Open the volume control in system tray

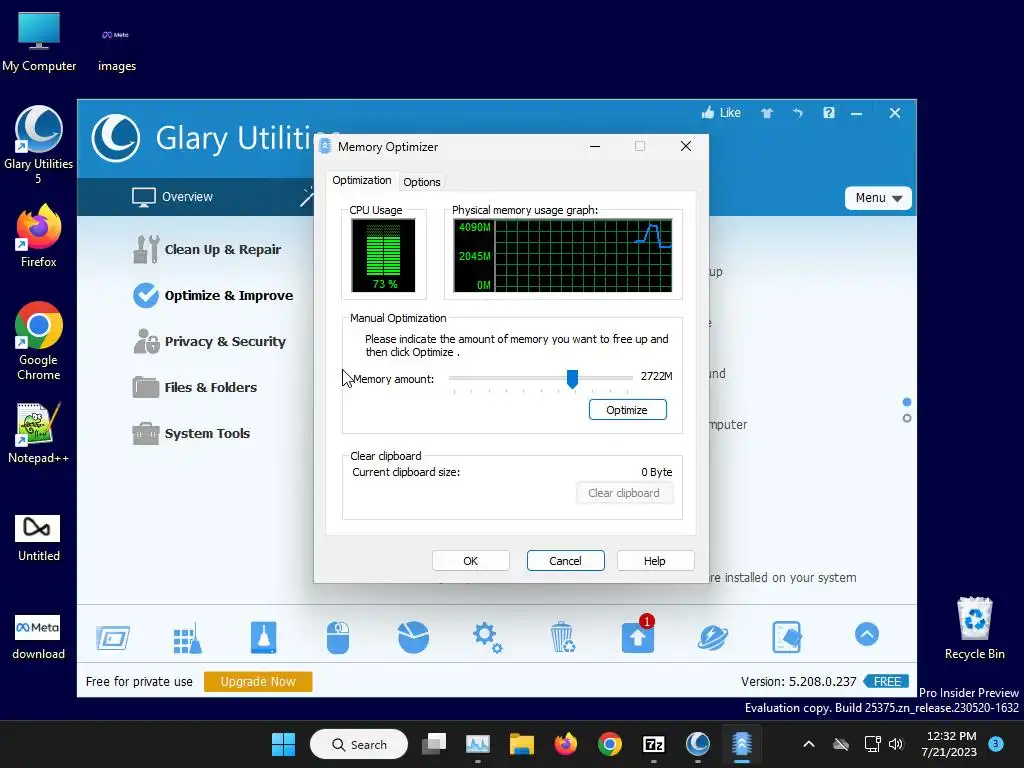coord(895,744)
